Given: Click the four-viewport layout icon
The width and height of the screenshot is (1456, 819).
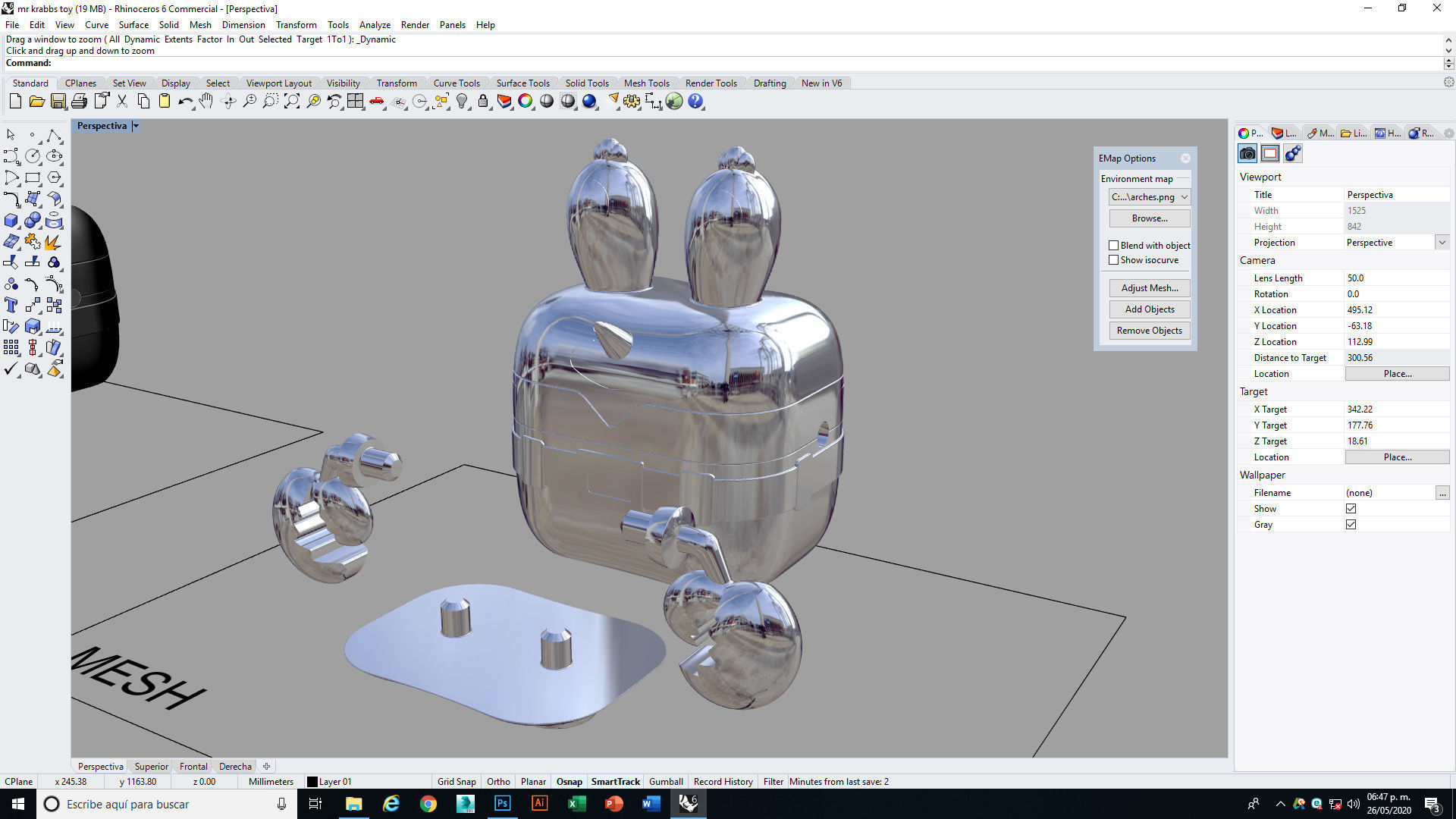Looking at the screenshot, I should (x=355, y=101).
